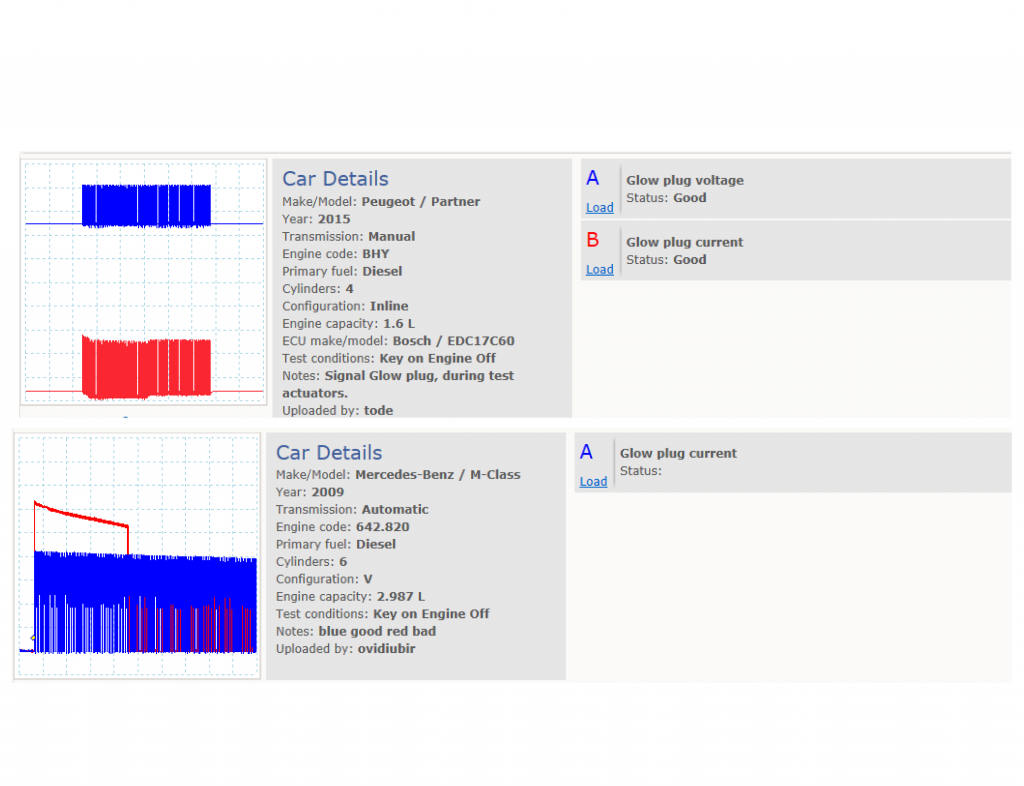Click uploader name tode
Image resolution: width=1024 pixels, height=786 pixels.
pos(378,411)
